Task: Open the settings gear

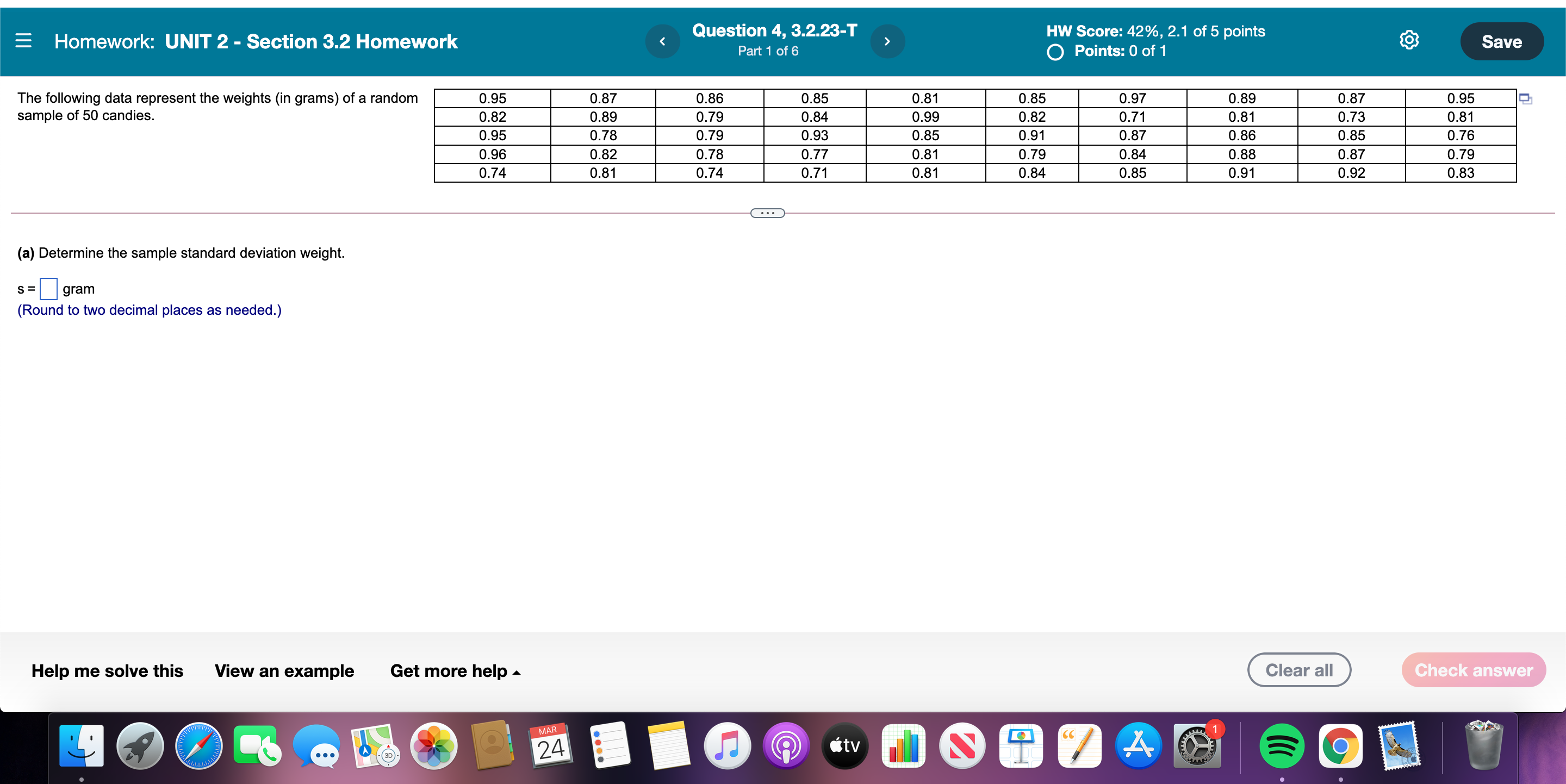Action: [x=1409, y=40]
